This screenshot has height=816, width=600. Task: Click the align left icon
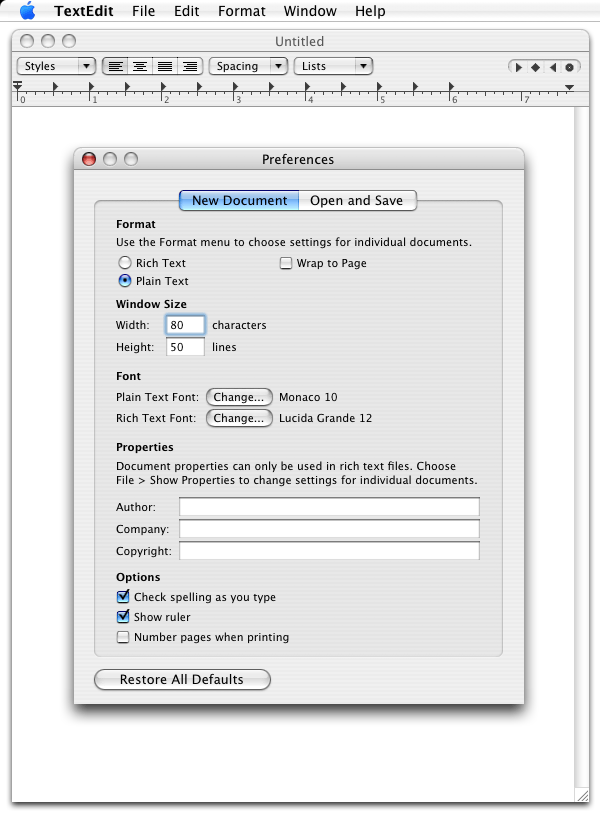116,67
